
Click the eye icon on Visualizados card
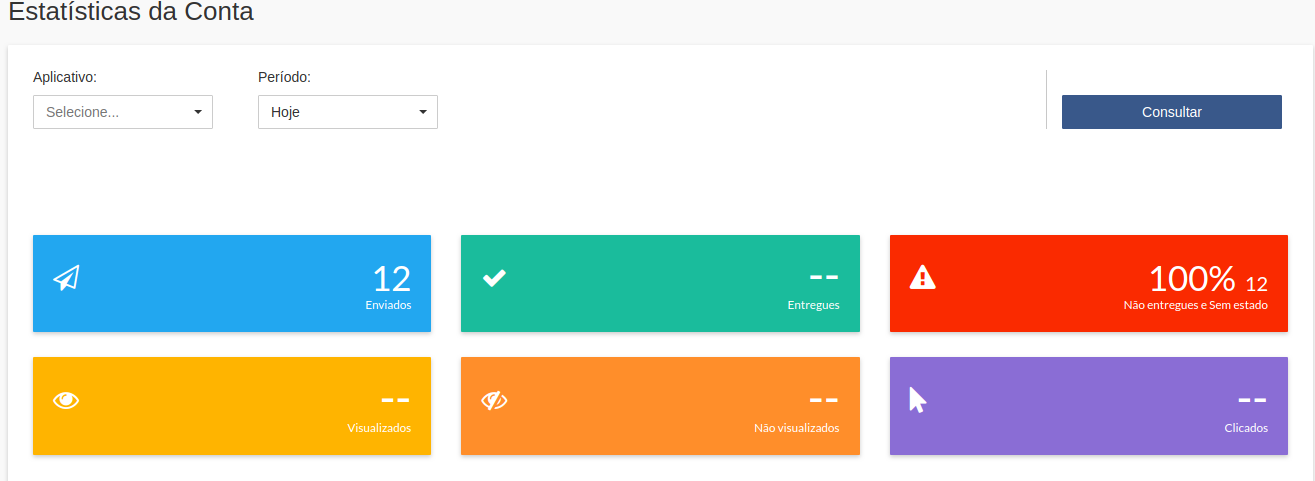point(66,400)
